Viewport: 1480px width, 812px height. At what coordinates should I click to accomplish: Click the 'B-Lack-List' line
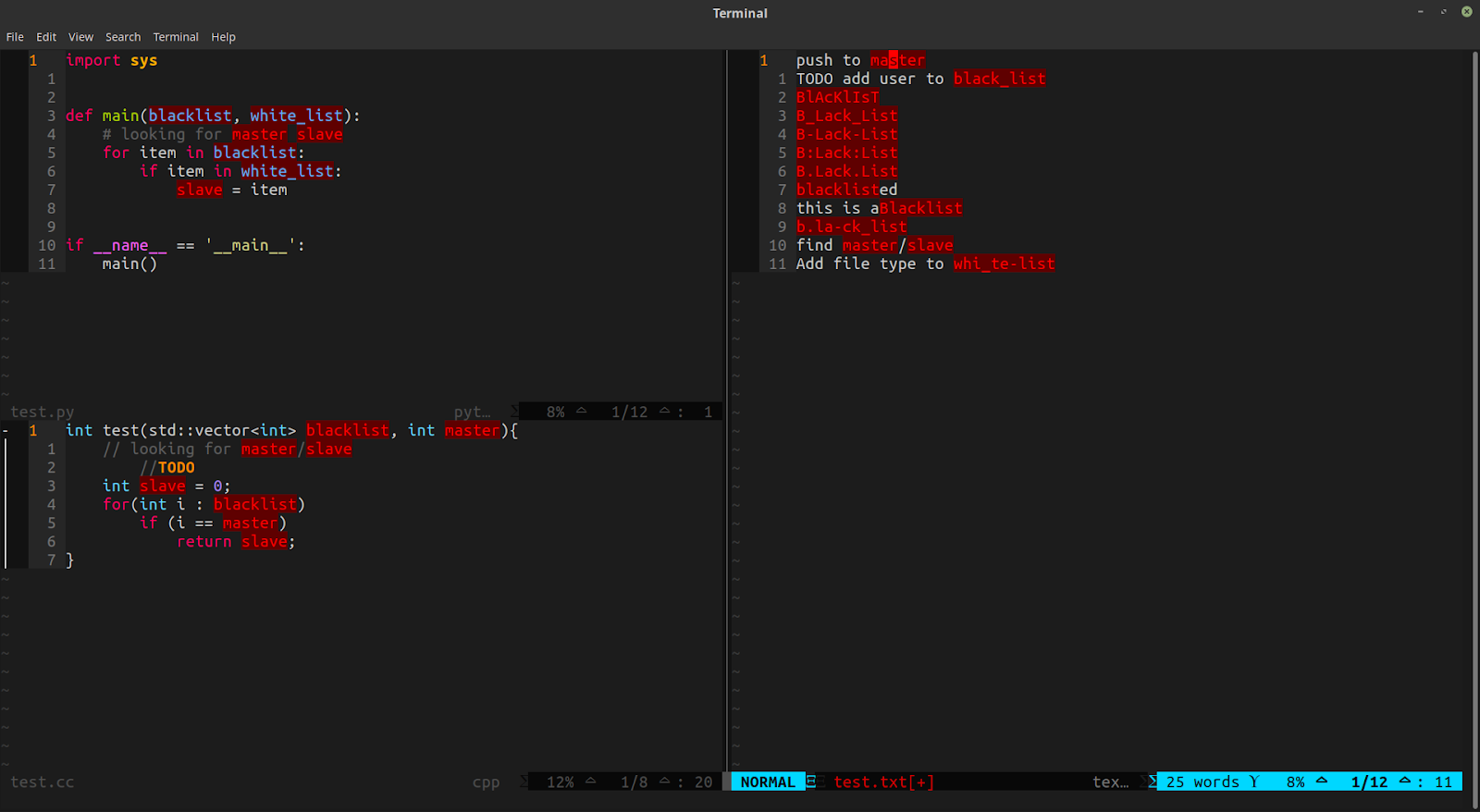847,134
